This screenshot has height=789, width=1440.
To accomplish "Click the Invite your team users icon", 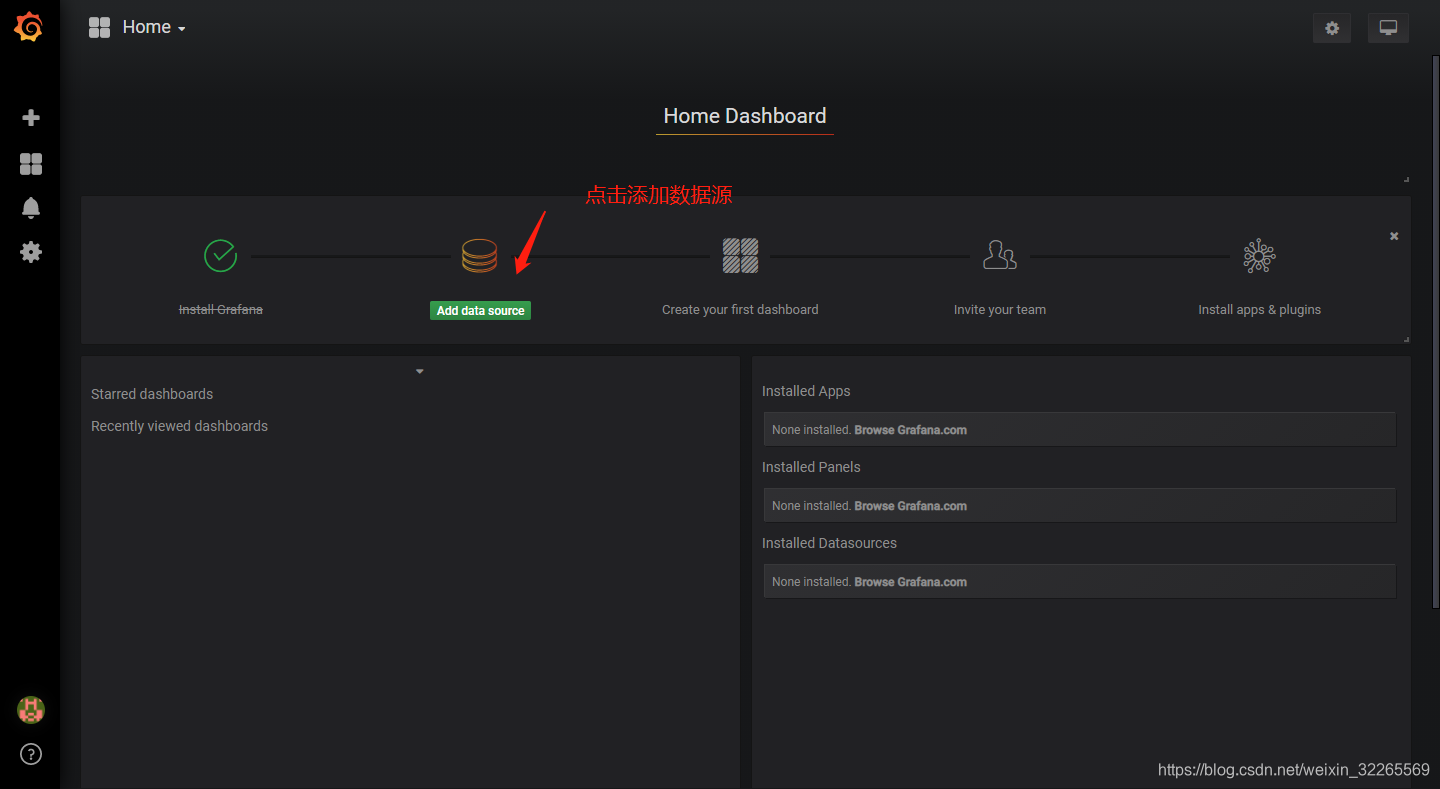I will [x=1000, y=255].
